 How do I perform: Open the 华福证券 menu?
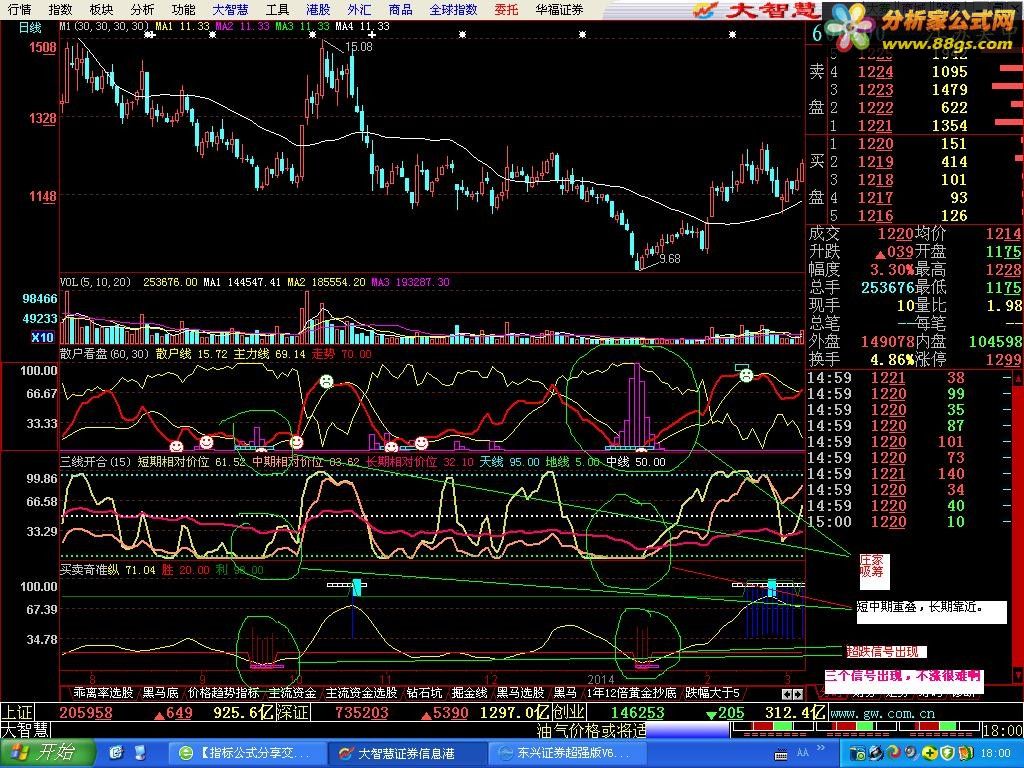[559, 9]
